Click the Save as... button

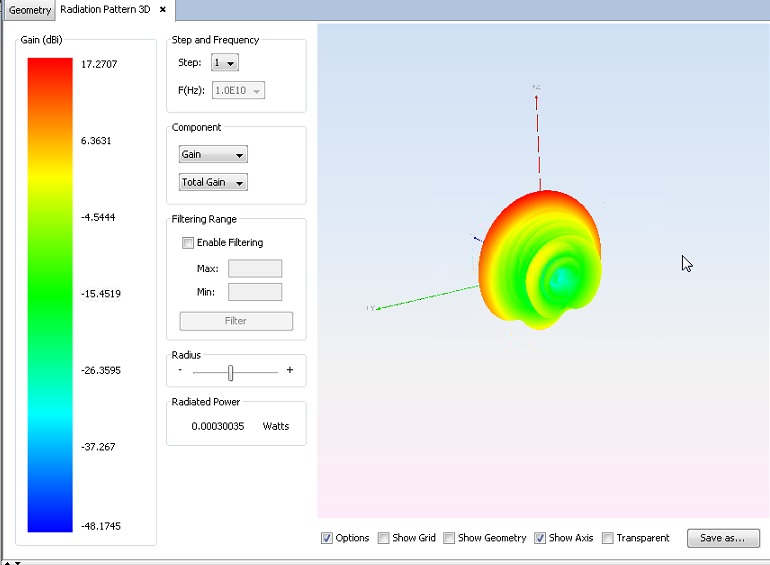(x=722, y=538)
